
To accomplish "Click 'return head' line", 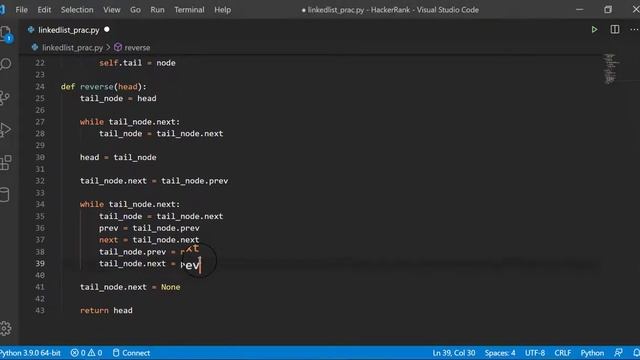I will 106,311.
